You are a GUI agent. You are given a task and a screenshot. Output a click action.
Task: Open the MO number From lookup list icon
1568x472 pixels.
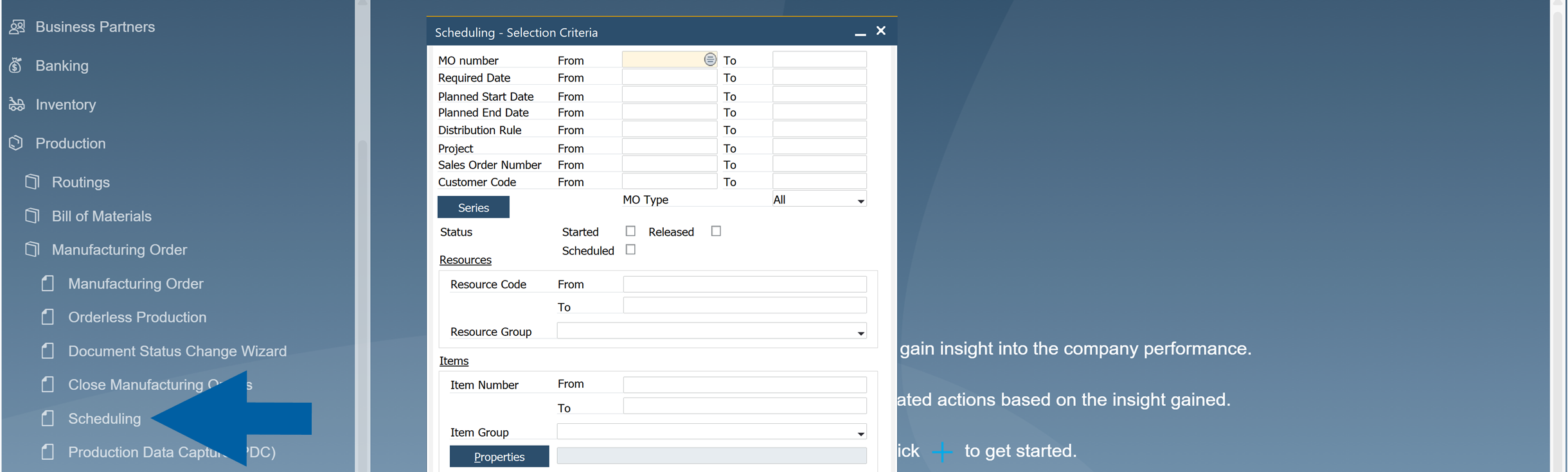[x=709, y=60]
